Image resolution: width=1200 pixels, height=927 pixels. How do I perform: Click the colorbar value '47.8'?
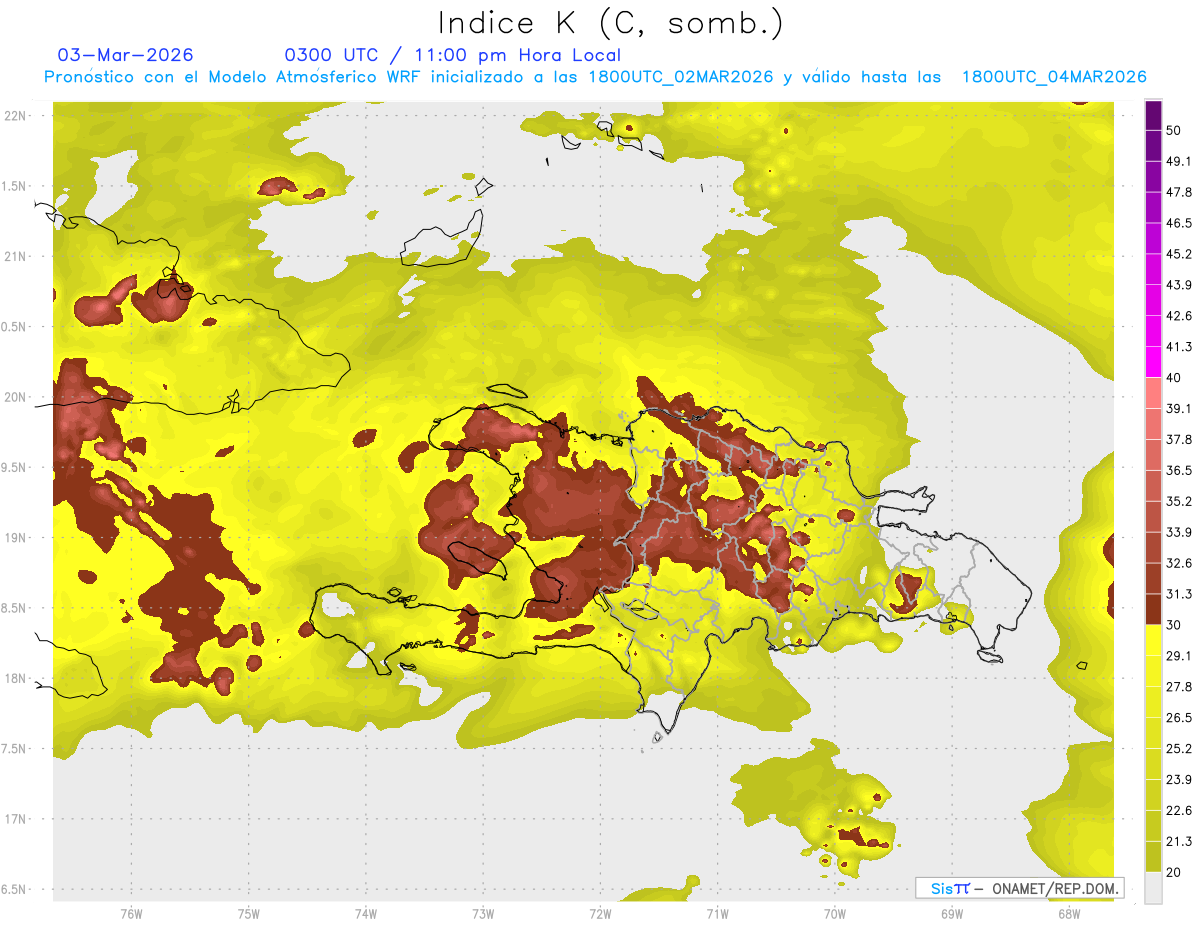point(1178,192)
